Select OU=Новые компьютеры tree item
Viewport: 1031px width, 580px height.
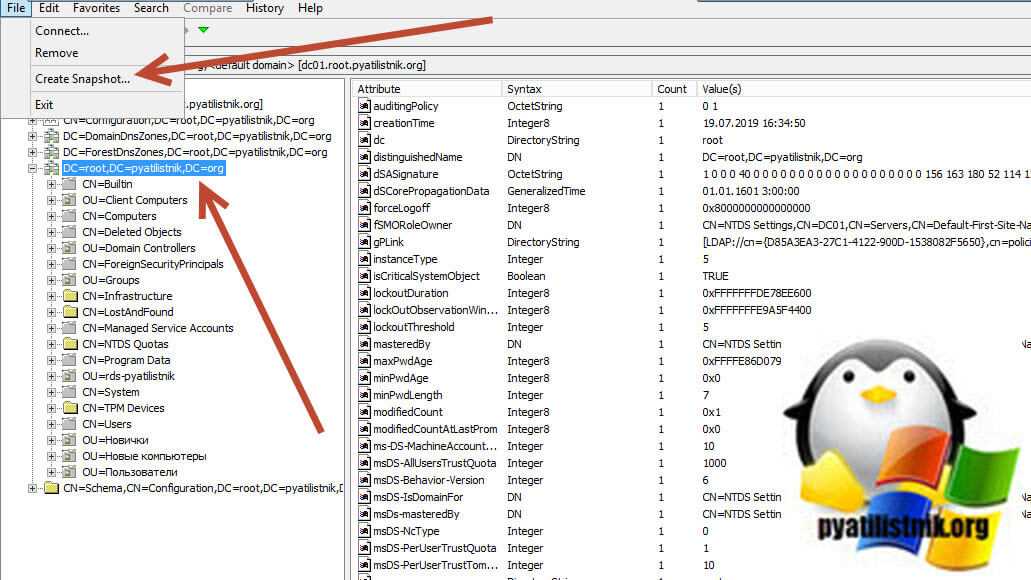click(144, 456)
